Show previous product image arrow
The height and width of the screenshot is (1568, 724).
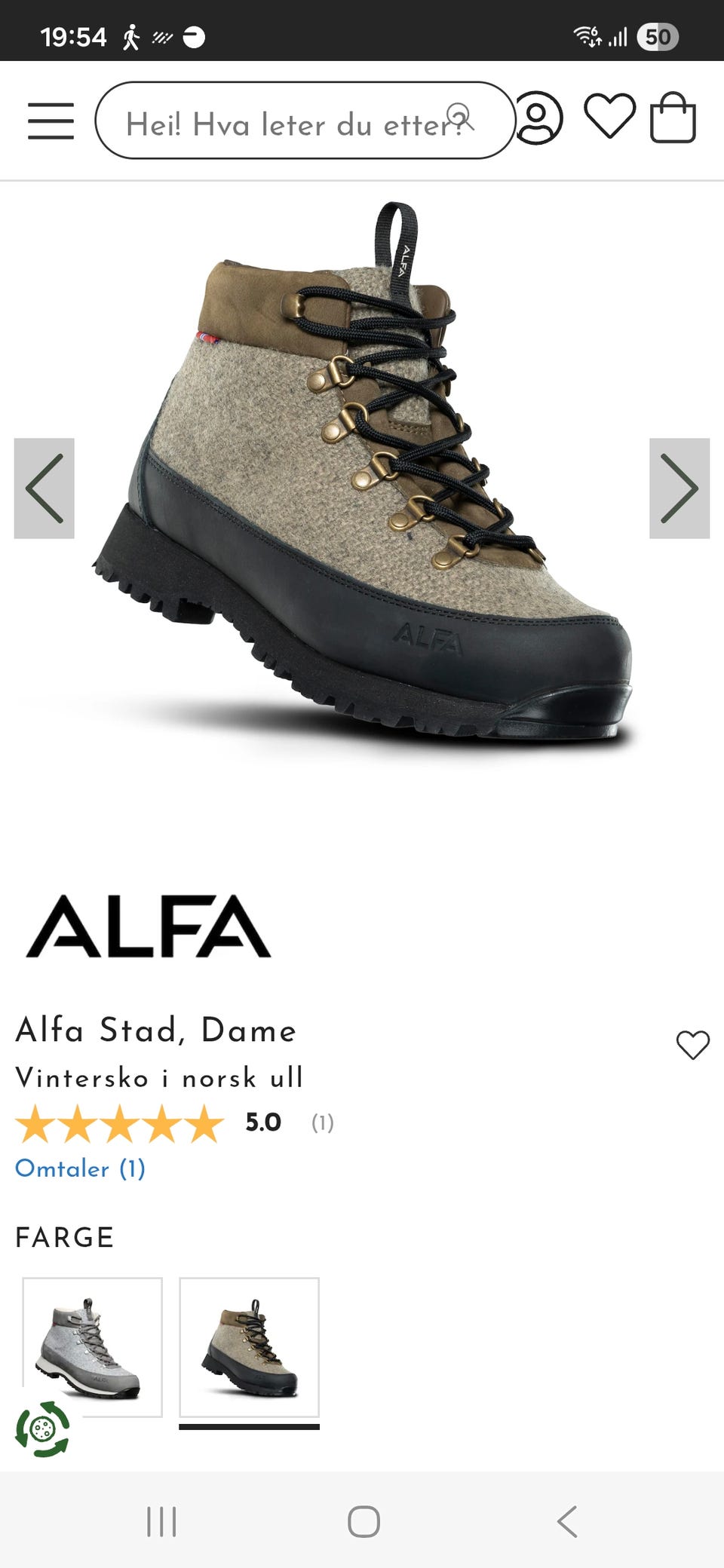pos(44,488)
